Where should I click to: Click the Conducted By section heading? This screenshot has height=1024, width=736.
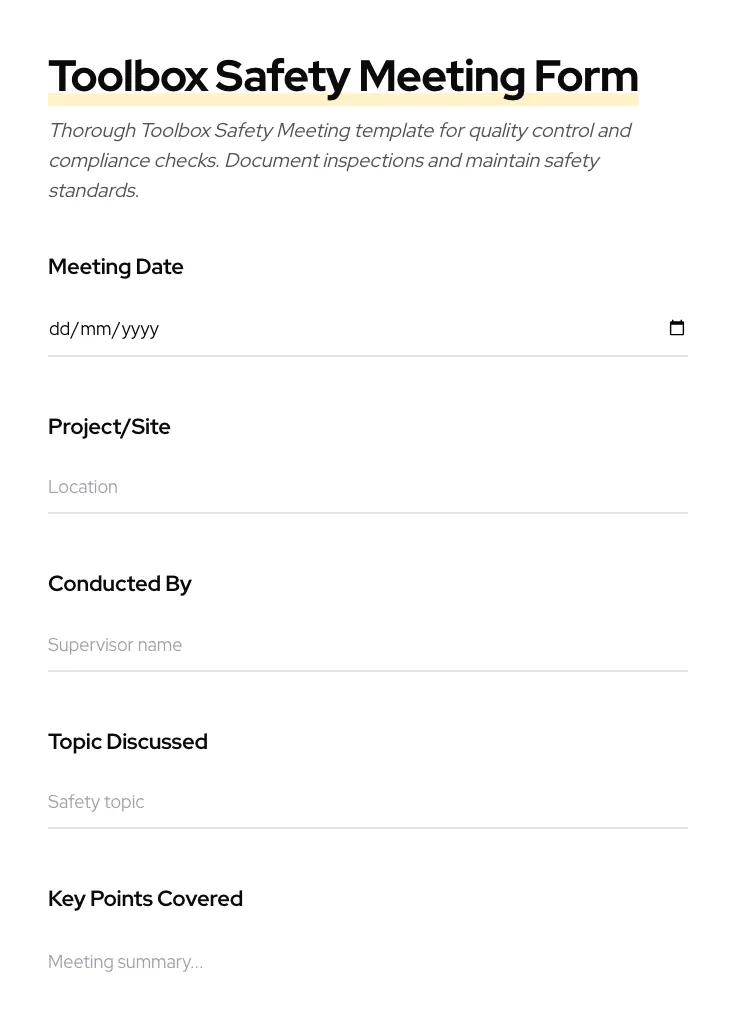[x=120, y=584]
